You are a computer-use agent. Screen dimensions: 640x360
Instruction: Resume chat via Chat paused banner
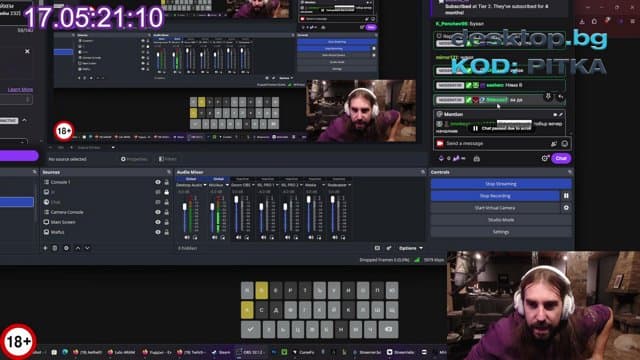pyautogui.click(x=502, y=128)
